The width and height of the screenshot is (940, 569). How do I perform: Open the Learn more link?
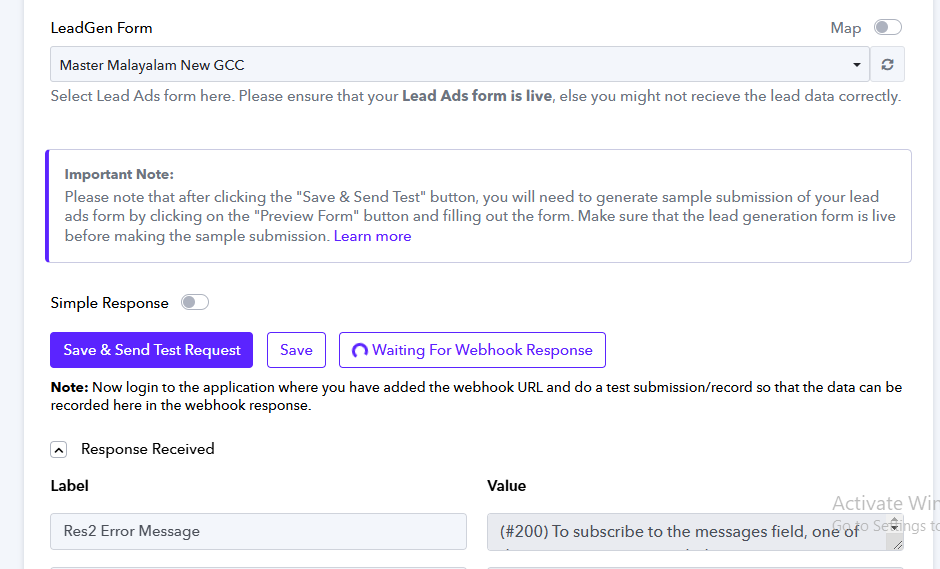coord(372,236)
